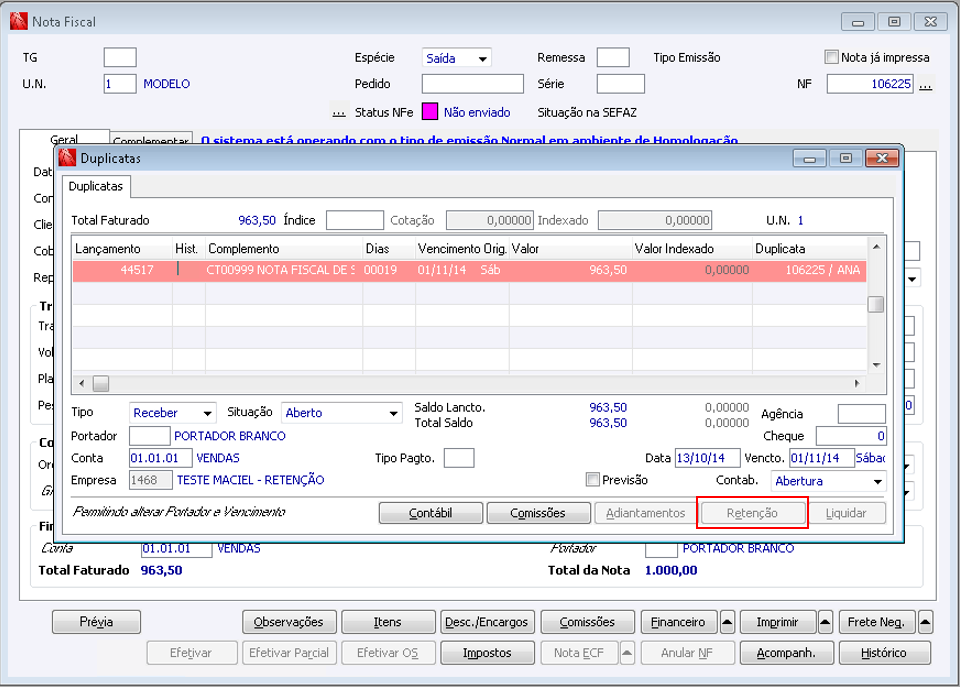The height and width of the screenshot is (687, 960).
Task: Click the small arrow next to Frete Neg.
Action: tap(926, 622)
